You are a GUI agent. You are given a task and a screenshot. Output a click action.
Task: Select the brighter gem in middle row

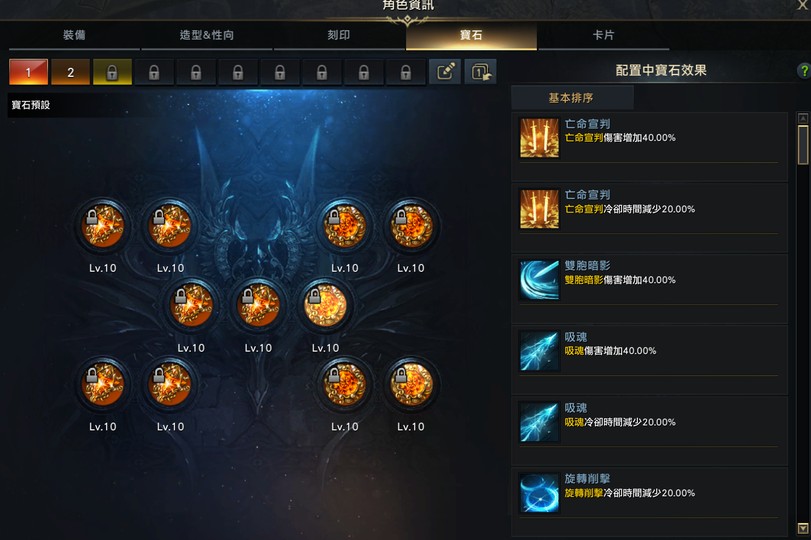(x=325, y=306)
